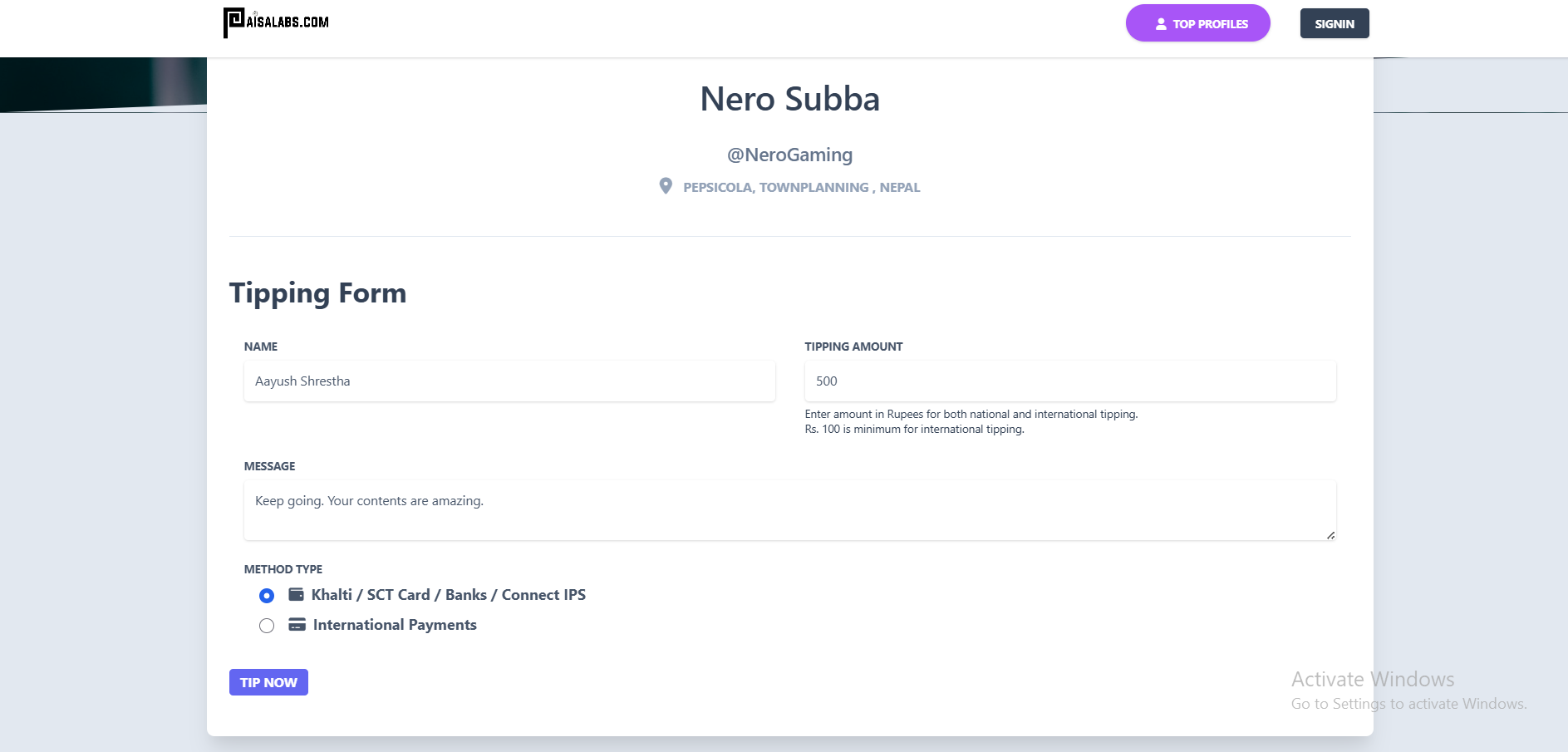Click the wallet icon beside Khalti

[x=296, y=594]
